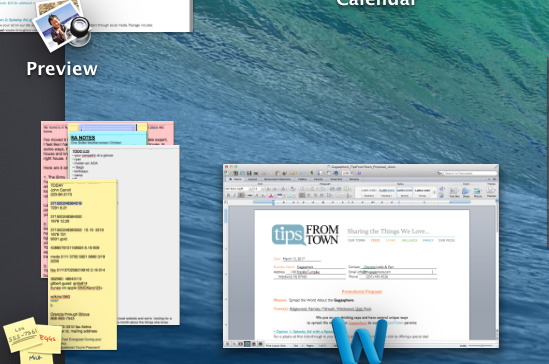Click the Print icon in Word toolbar
549x364 pixels.
(256, 173)
